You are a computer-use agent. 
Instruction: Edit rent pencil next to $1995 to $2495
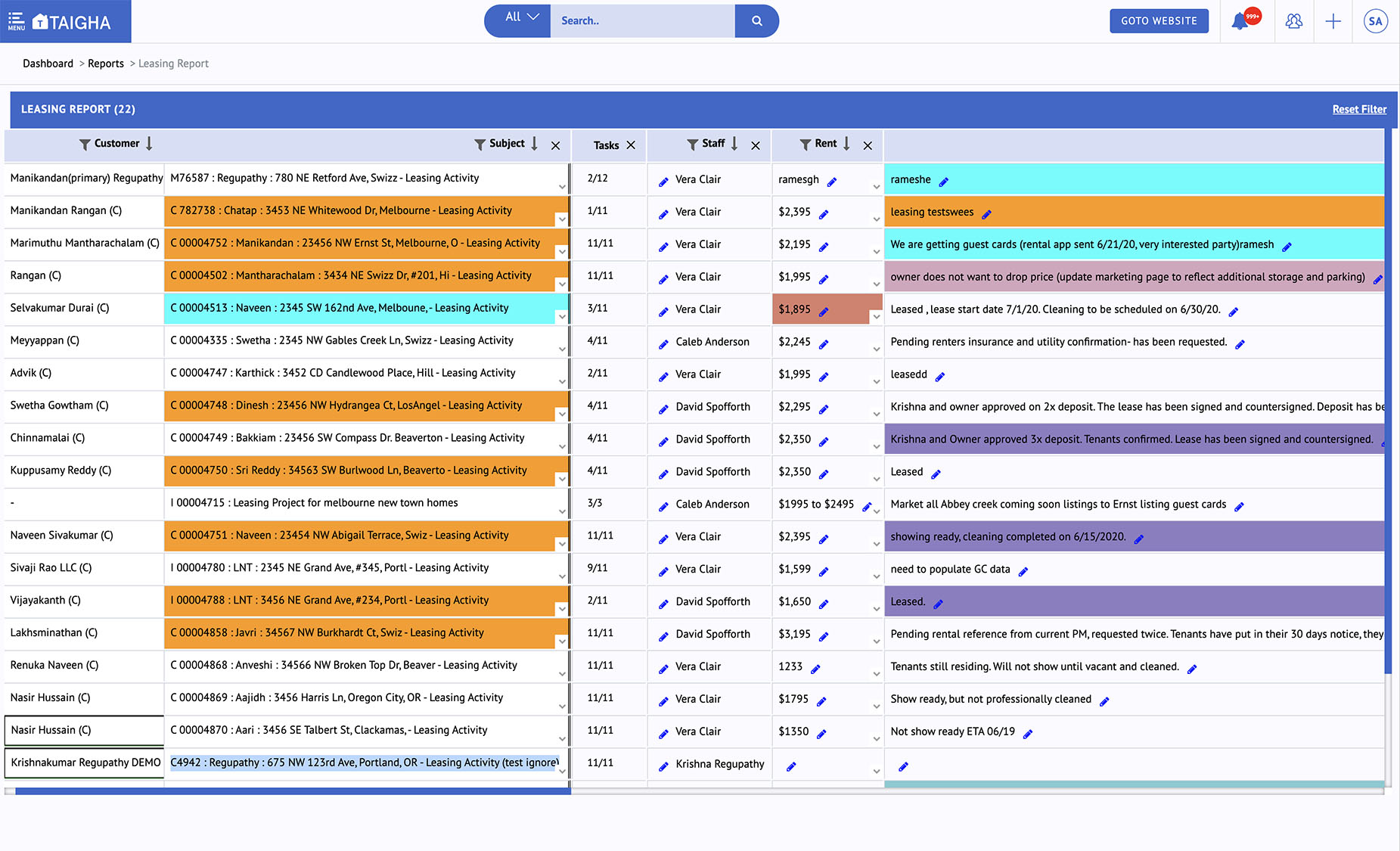(x=868, y=506)
